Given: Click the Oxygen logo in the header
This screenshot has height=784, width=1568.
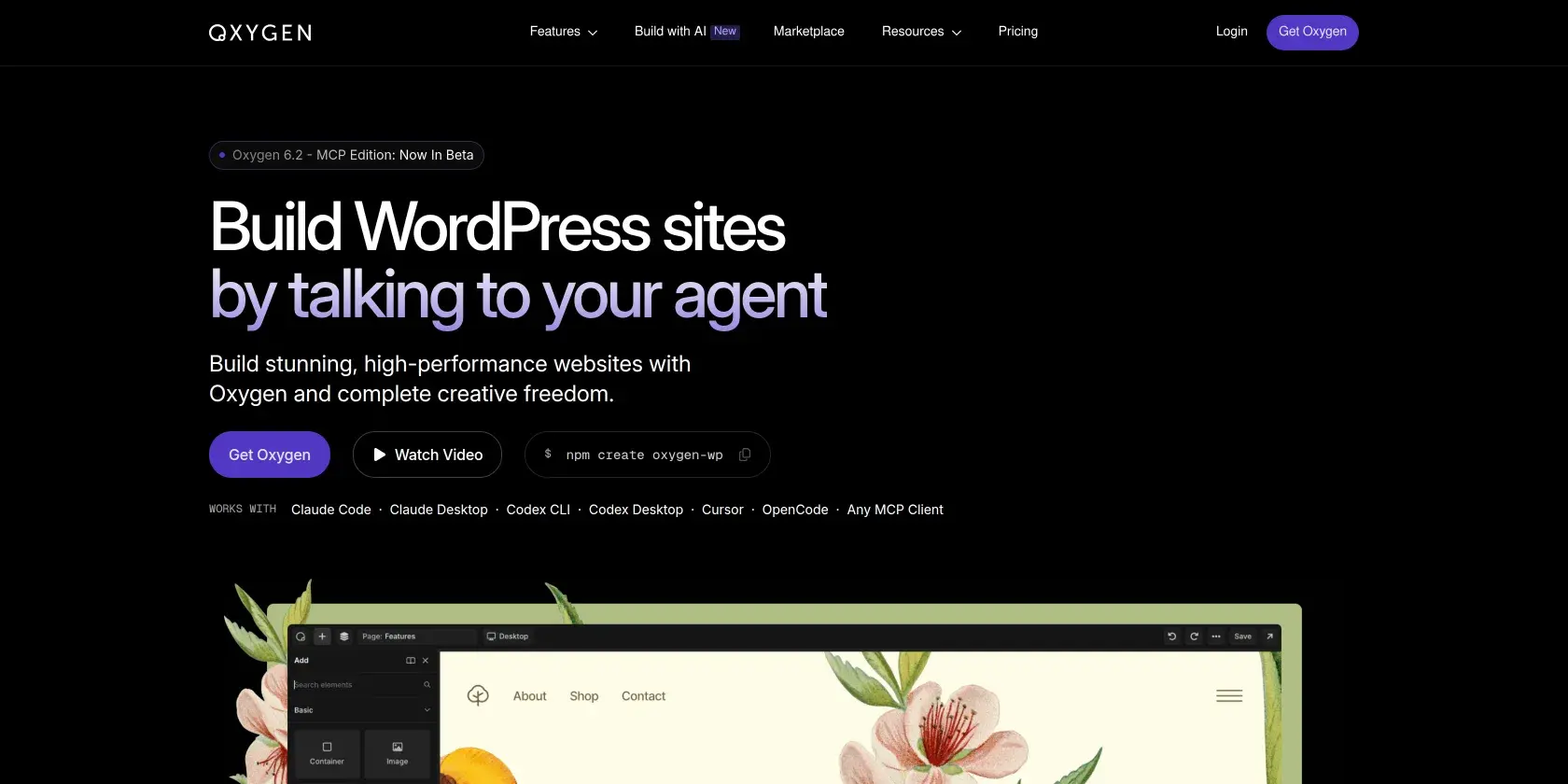Looking at the screenshot, I should (x=260, y=33).
